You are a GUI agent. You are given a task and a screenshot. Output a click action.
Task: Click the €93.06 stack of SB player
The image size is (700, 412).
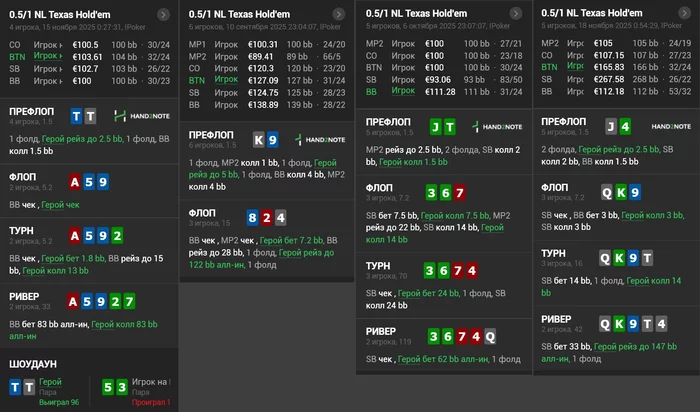click(x=438, y=80)
